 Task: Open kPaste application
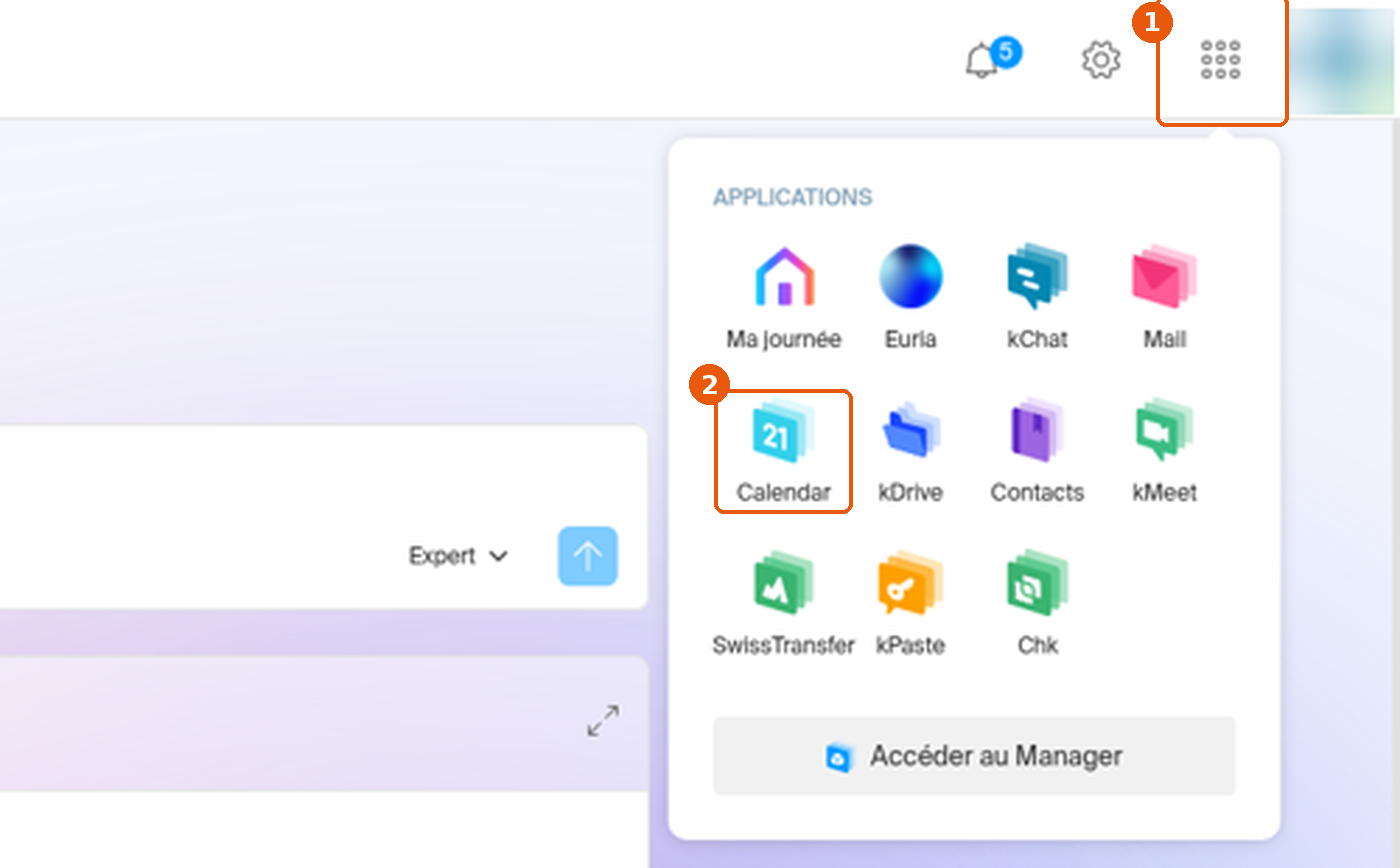tap(910, 604)
